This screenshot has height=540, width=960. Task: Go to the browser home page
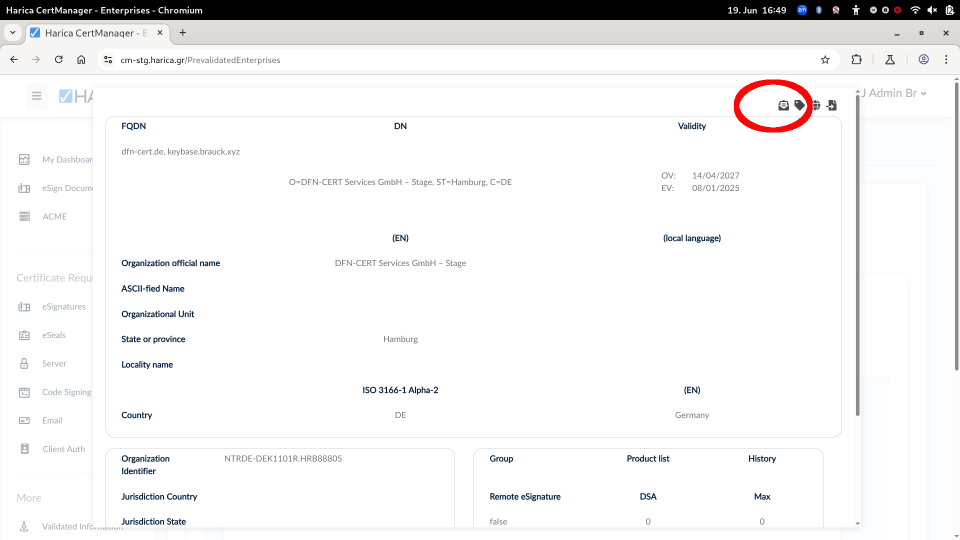click(81, 59)
